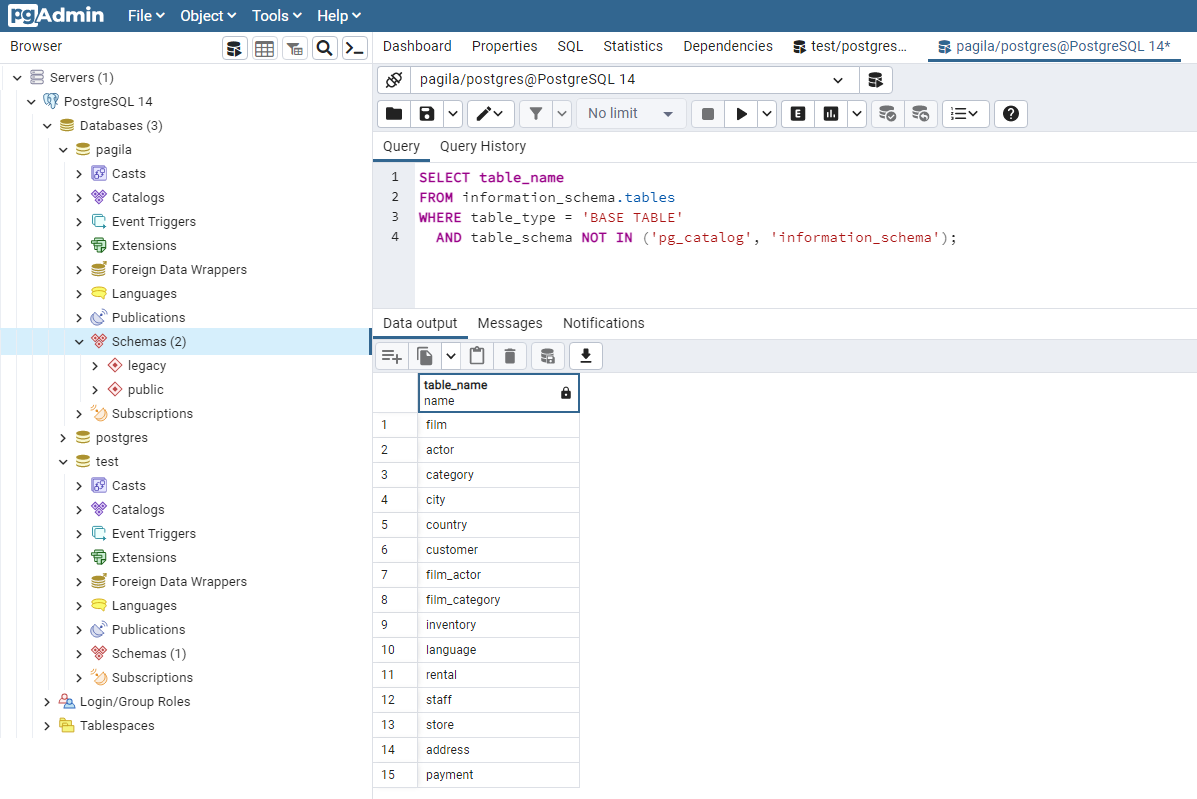Delete rows using the trash icon
This screenshot has width=1197, height=799.
coord(510,355)
